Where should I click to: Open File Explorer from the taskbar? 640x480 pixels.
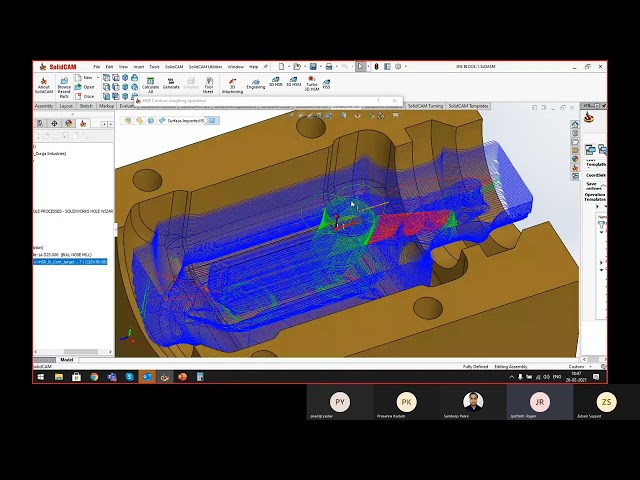59,377
